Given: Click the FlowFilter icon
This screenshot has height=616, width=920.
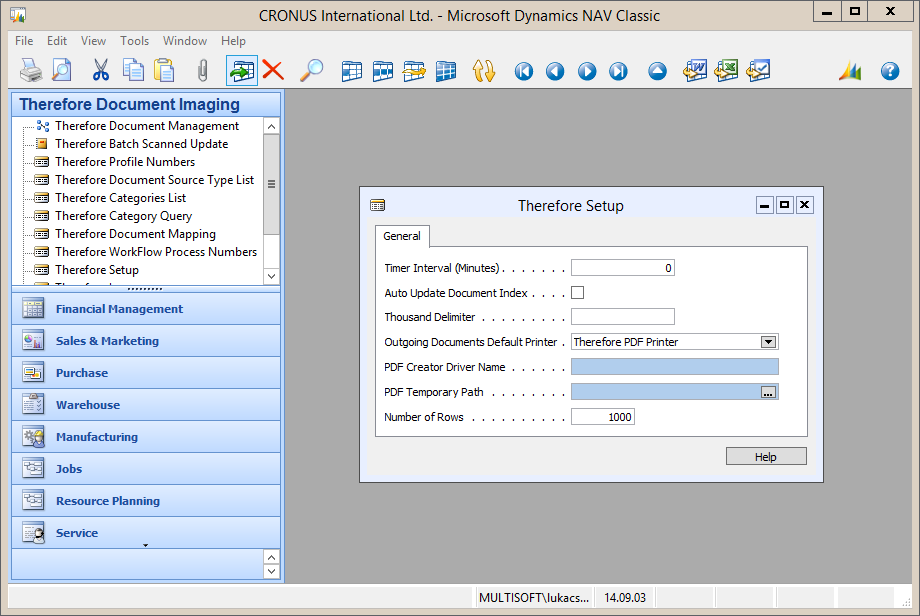Looking at the screenshot, I should pos(414,71).
